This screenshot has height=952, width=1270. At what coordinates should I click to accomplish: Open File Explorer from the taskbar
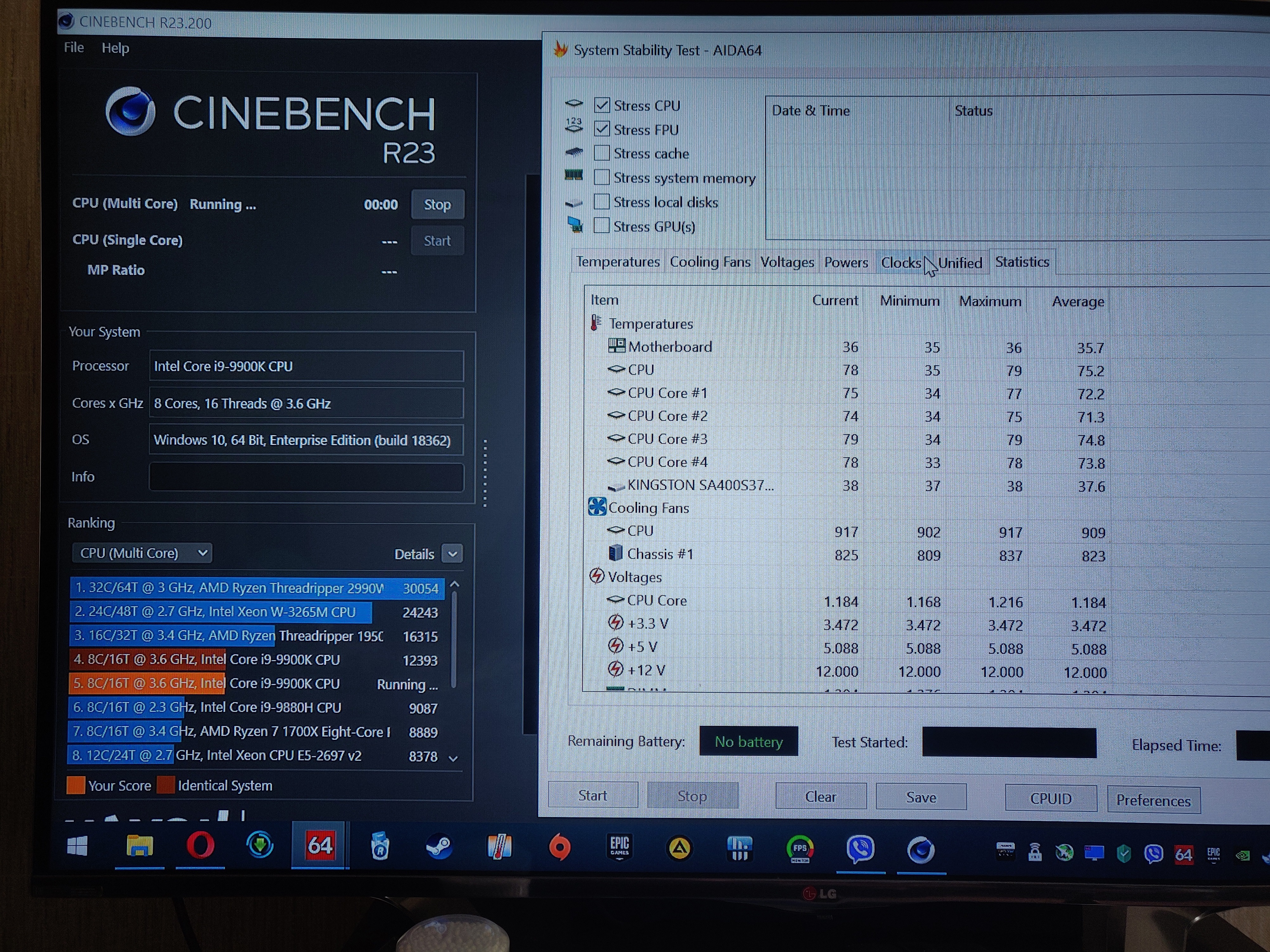click(139, 846)
